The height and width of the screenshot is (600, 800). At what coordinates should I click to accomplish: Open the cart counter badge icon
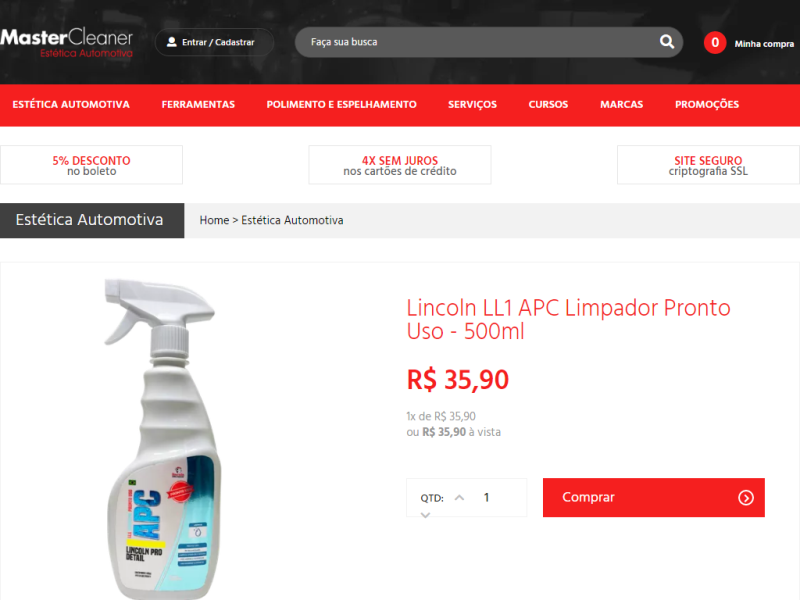click(x=715, y=42)
